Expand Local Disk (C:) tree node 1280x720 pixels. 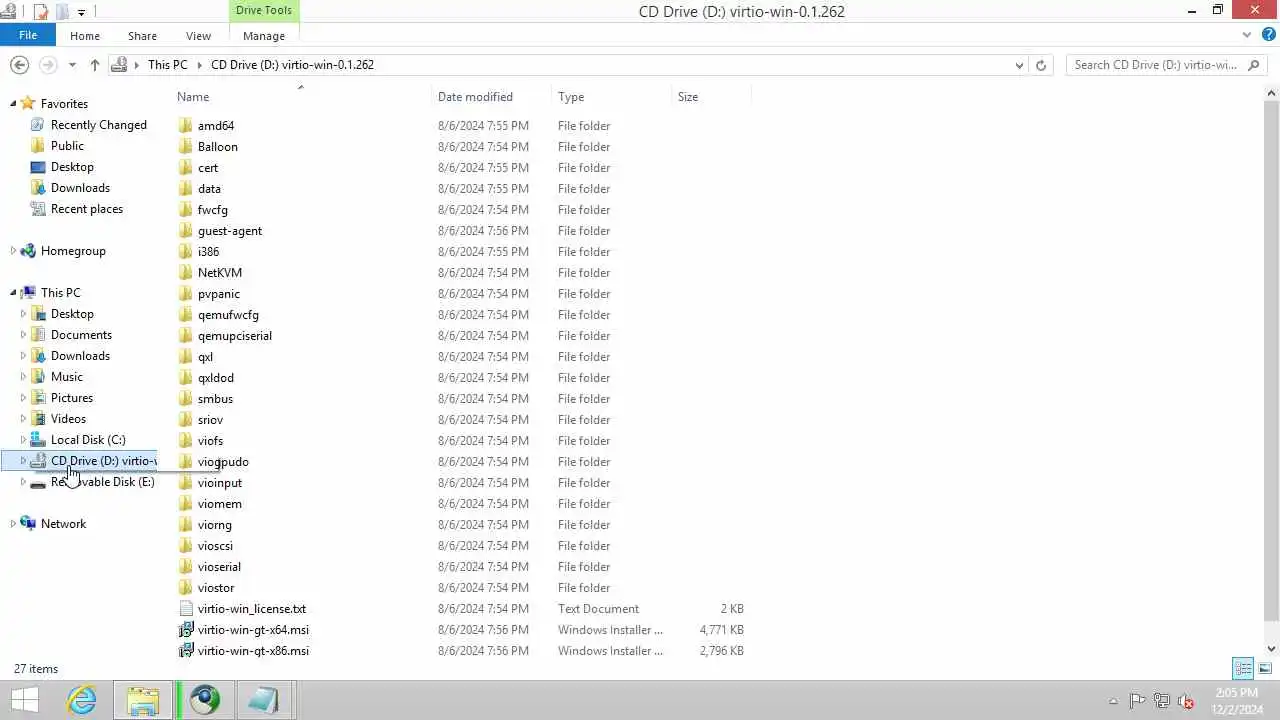coord(23,440)
